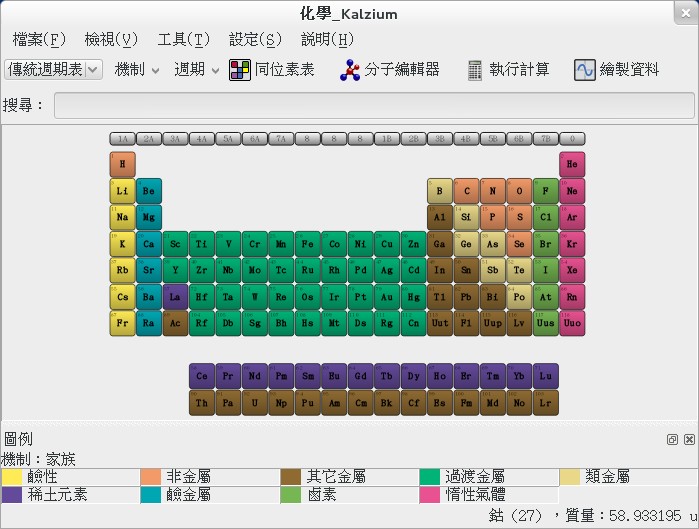The image size is (699, 529).
Task: Pick the Fluorine (F) element tile
Action: [546, 191]
